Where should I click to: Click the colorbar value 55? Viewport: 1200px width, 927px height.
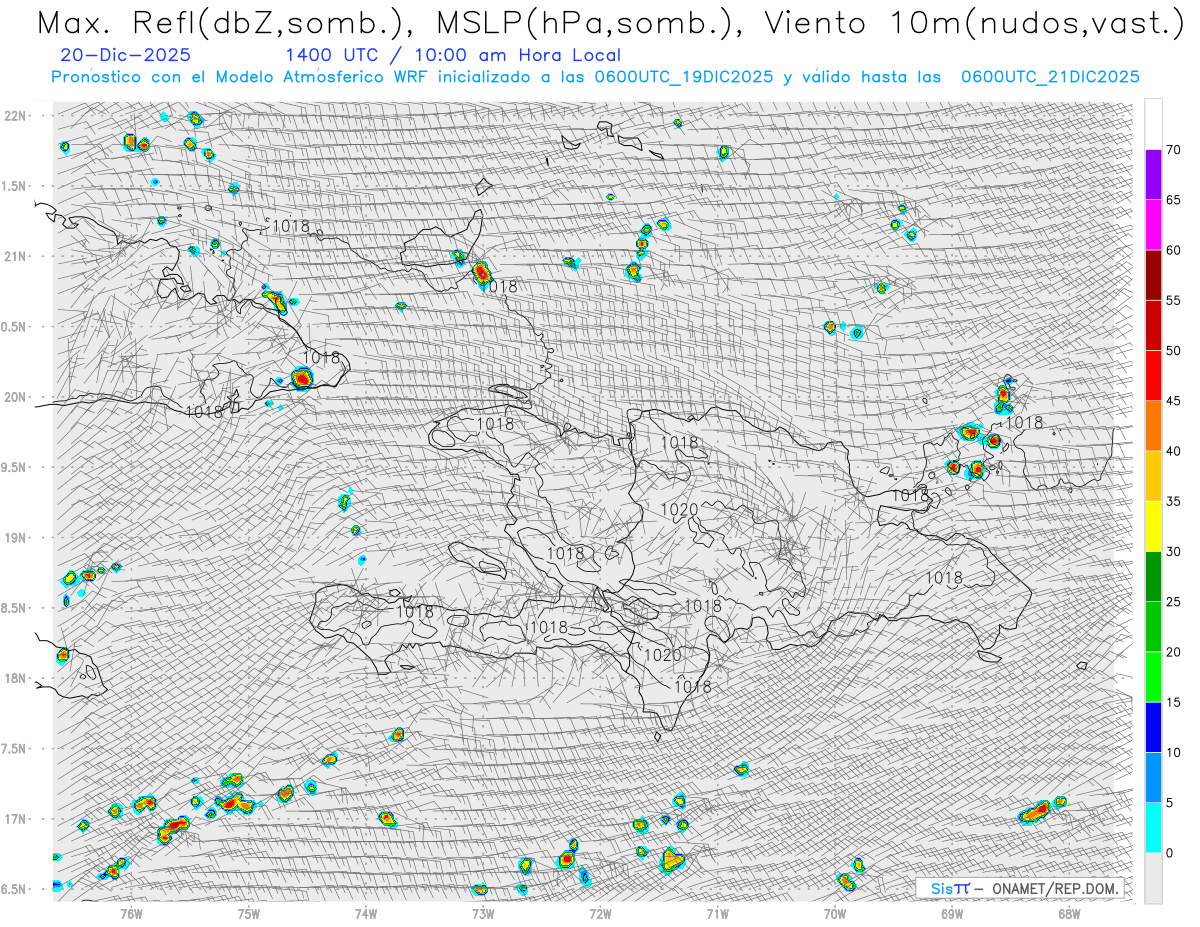[1173, 300]
